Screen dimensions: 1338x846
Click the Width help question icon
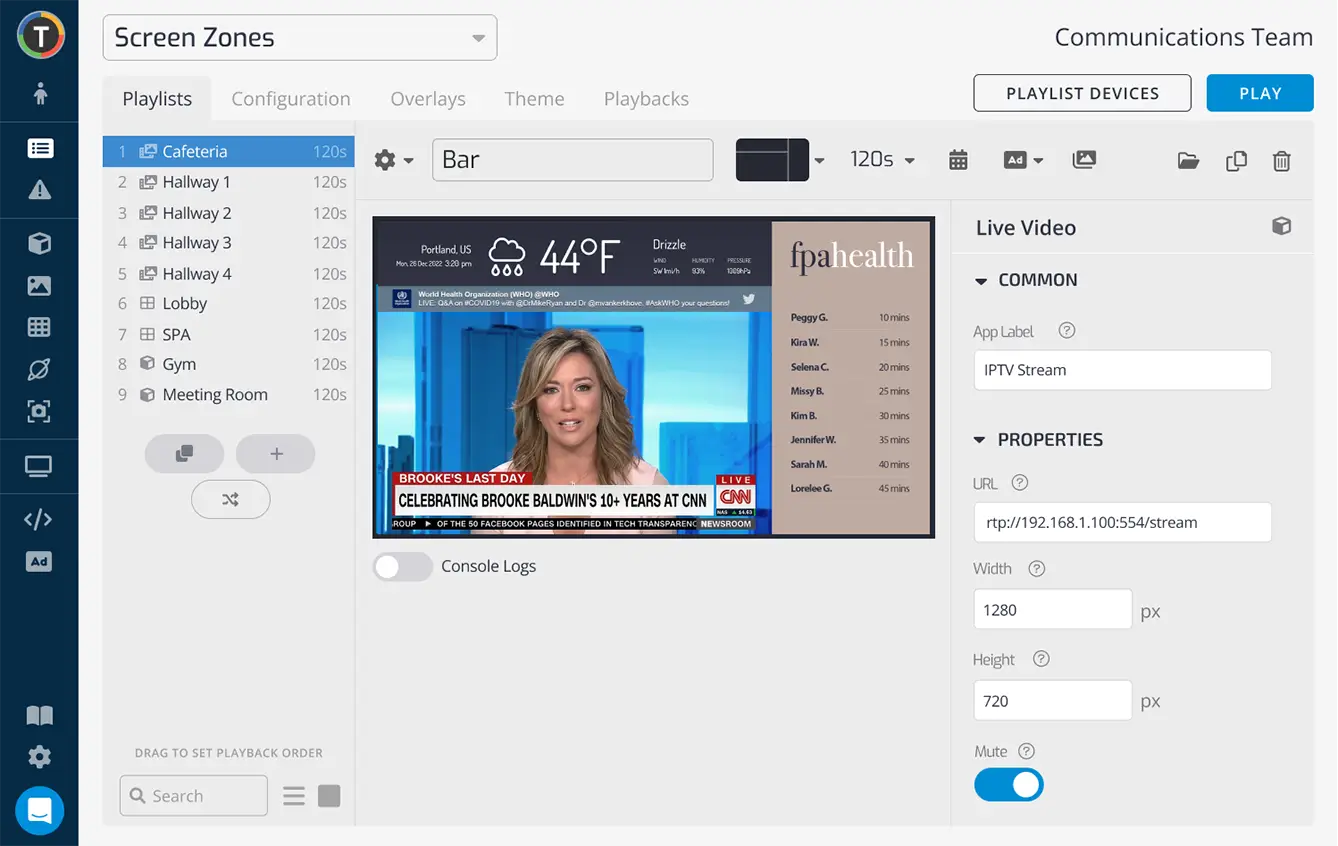point(1037,569)
